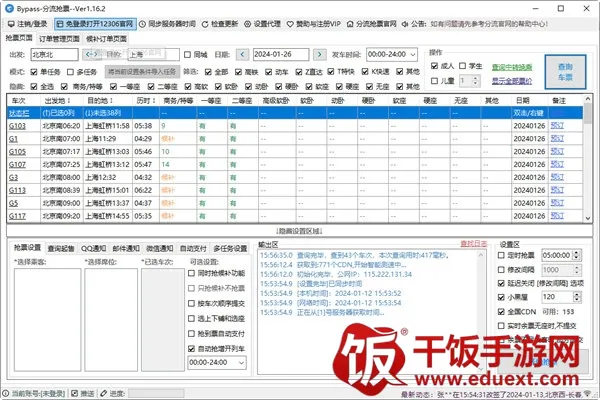This screenshot has width=600, height=400.
Task: Click the pencil icon beside 进度
Action: pos(104,393)
